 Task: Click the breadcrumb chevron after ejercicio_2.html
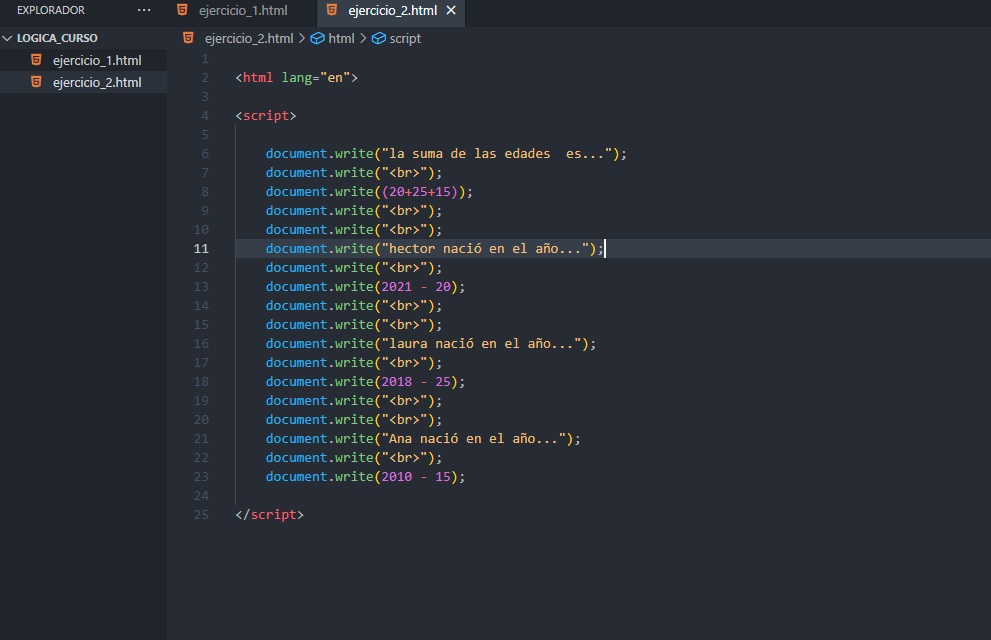(302, 39)
